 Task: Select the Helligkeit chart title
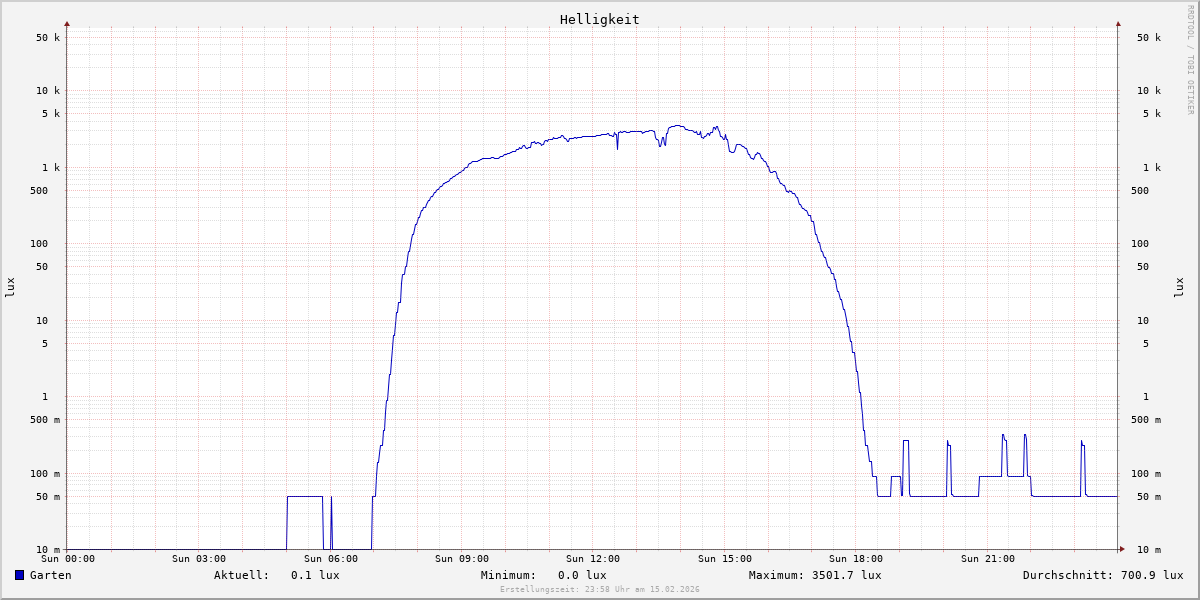click(599, 19)
